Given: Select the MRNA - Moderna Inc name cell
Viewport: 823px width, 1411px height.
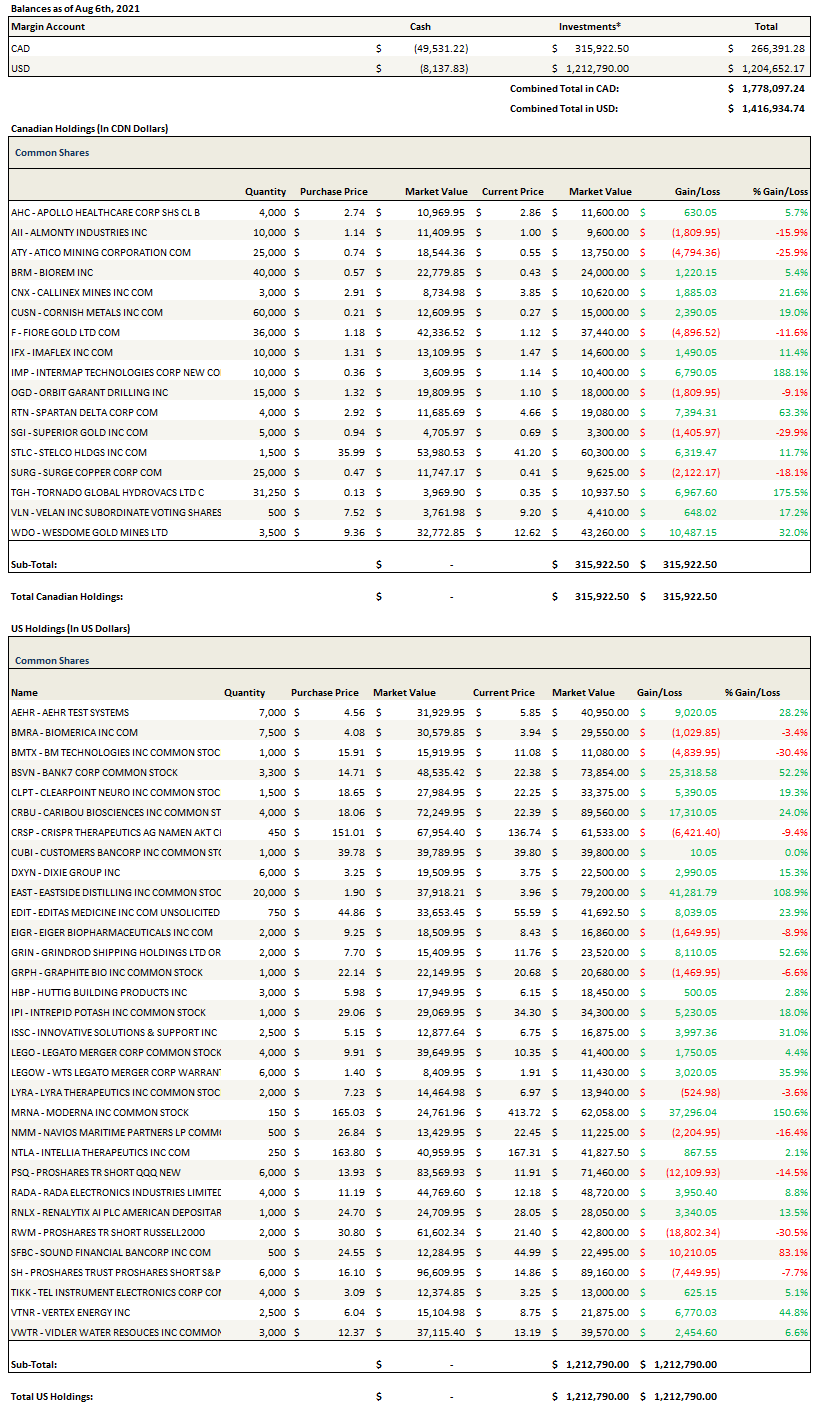Looking at the screenshot, I should (x=100, y=1112).
